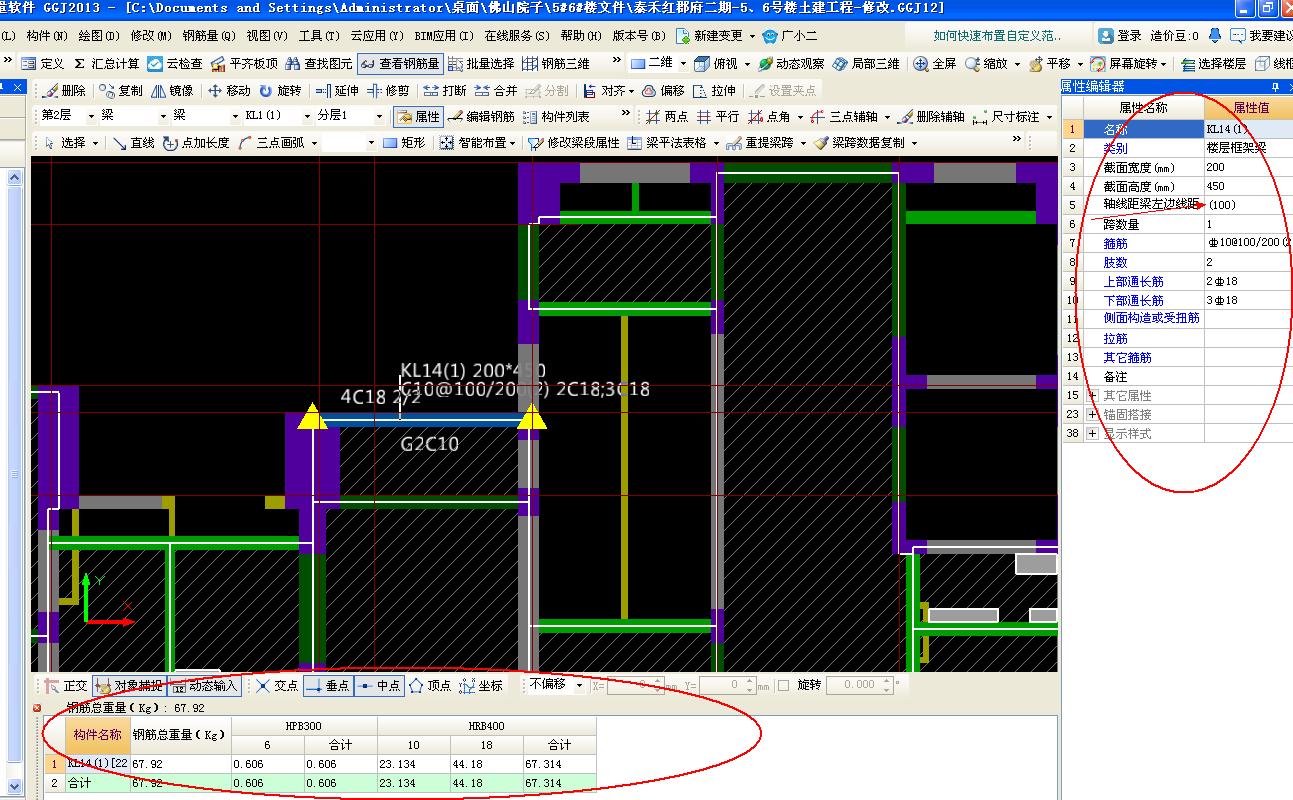Select the 拉伸 stretch tool
The image size is (1293, 800).
coord(715,90)
